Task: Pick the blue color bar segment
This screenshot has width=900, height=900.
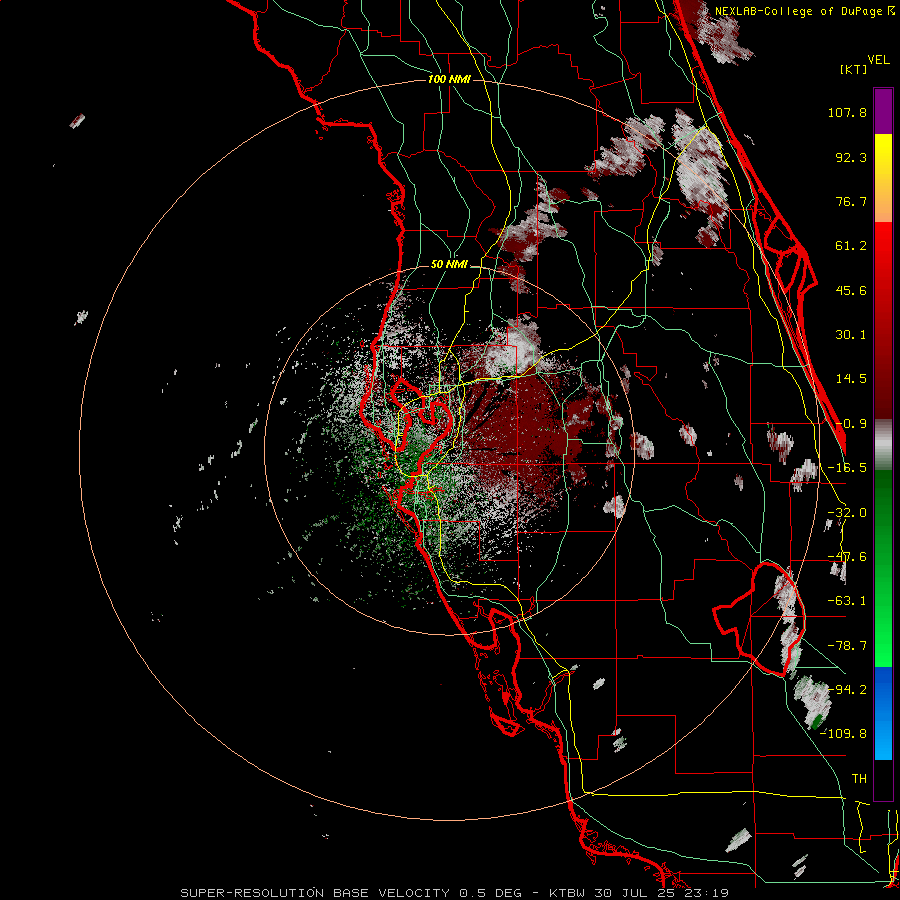Action: pyautogui.click(x=883, y=713)
